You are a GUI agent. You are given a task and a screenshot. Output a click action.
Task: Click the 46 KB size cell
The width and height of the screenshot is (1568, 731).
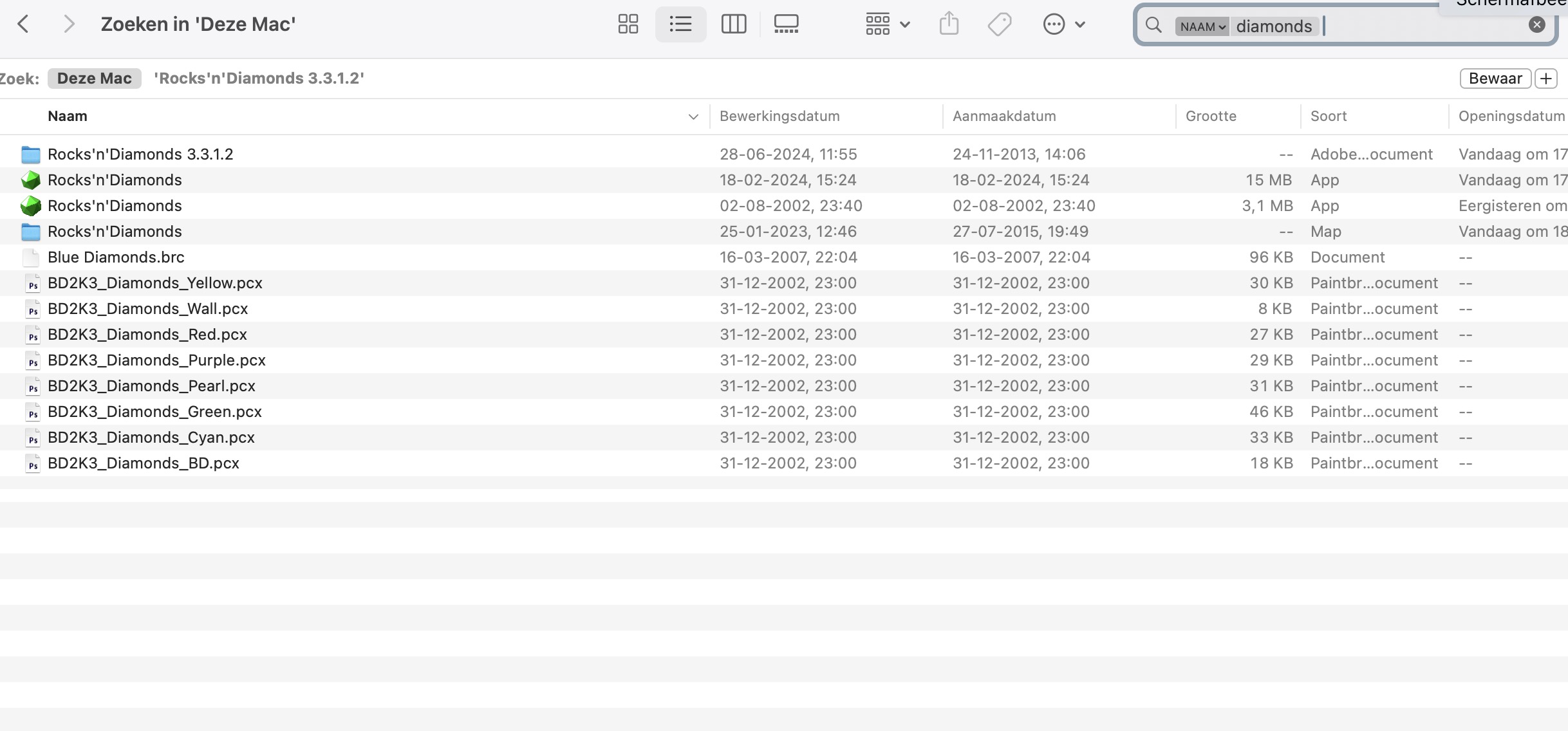click(x=1271, y=412)
